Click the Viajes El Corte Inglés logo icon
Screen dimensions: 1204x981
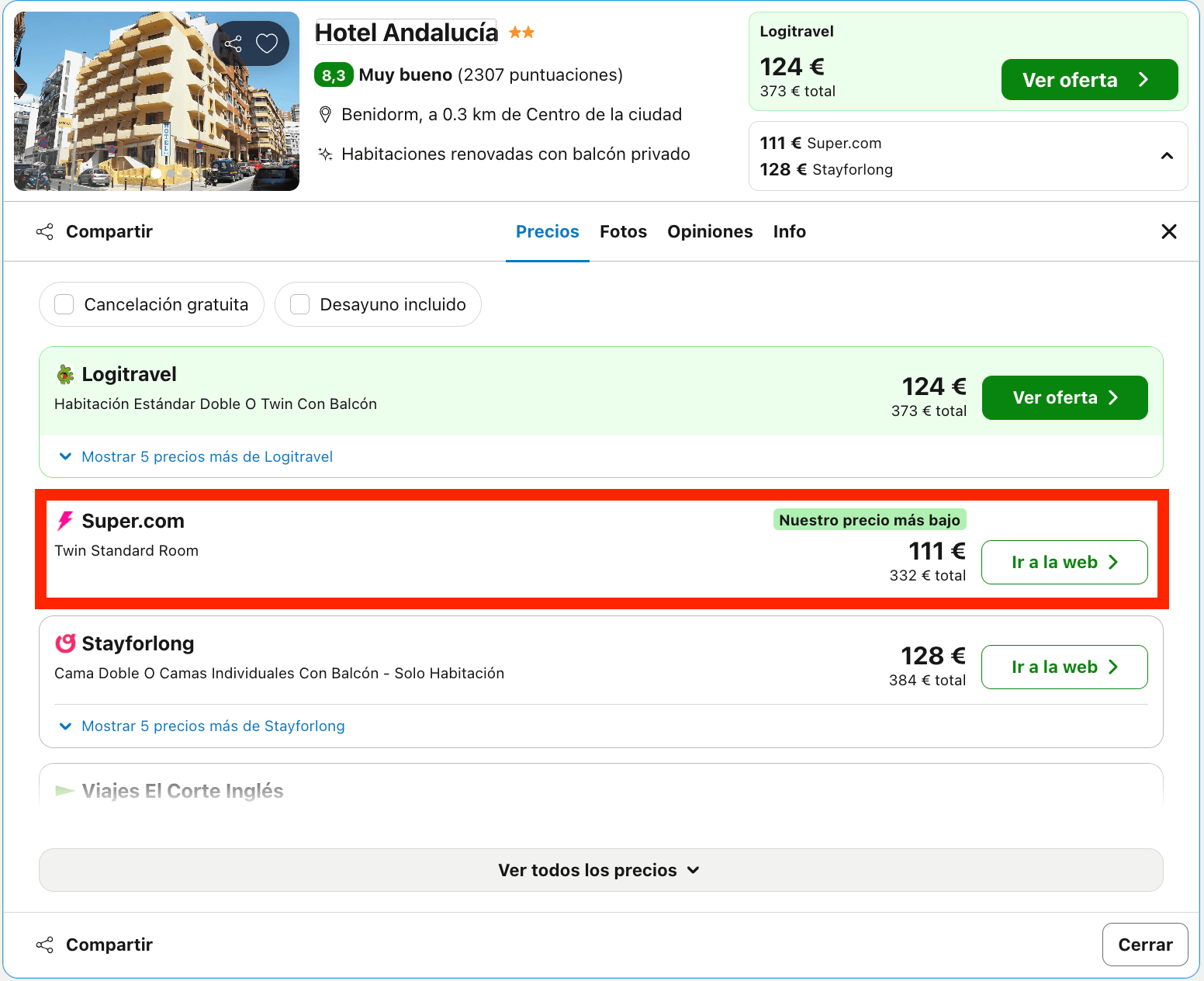65,791
